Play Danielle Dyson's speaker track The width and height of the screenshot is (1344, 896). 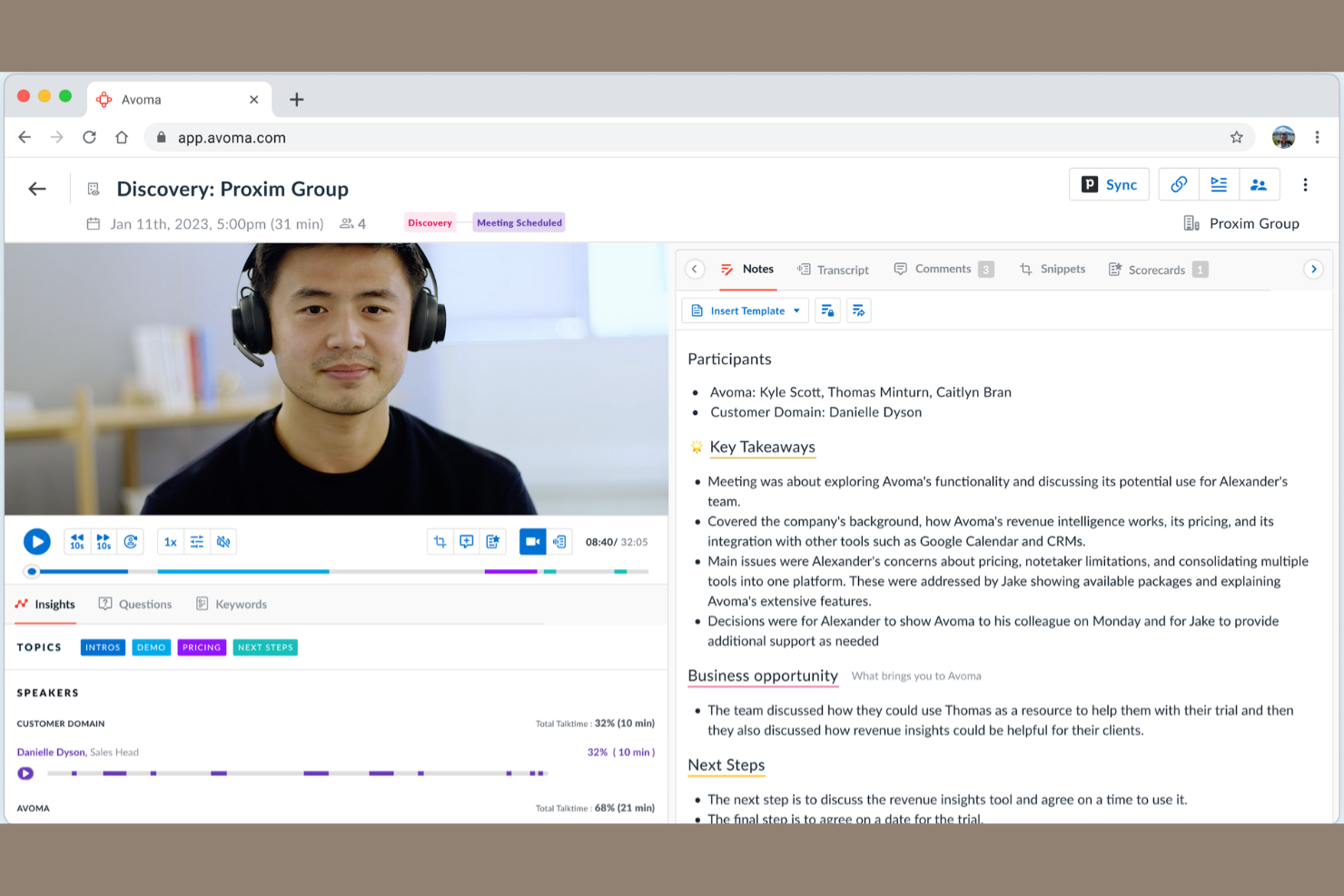click(x=25, y=773)
